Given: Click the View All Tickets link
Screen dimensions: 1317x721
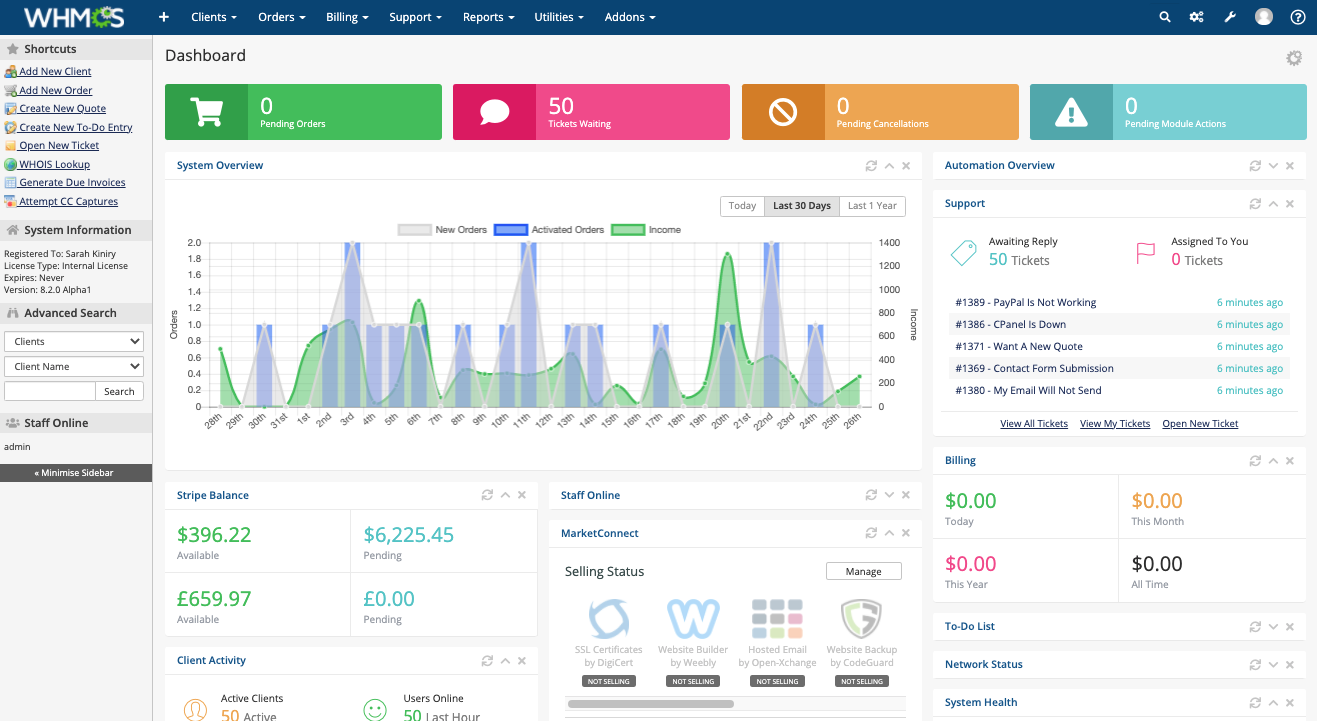Looking at the screenshot, I should point(1033,424).
